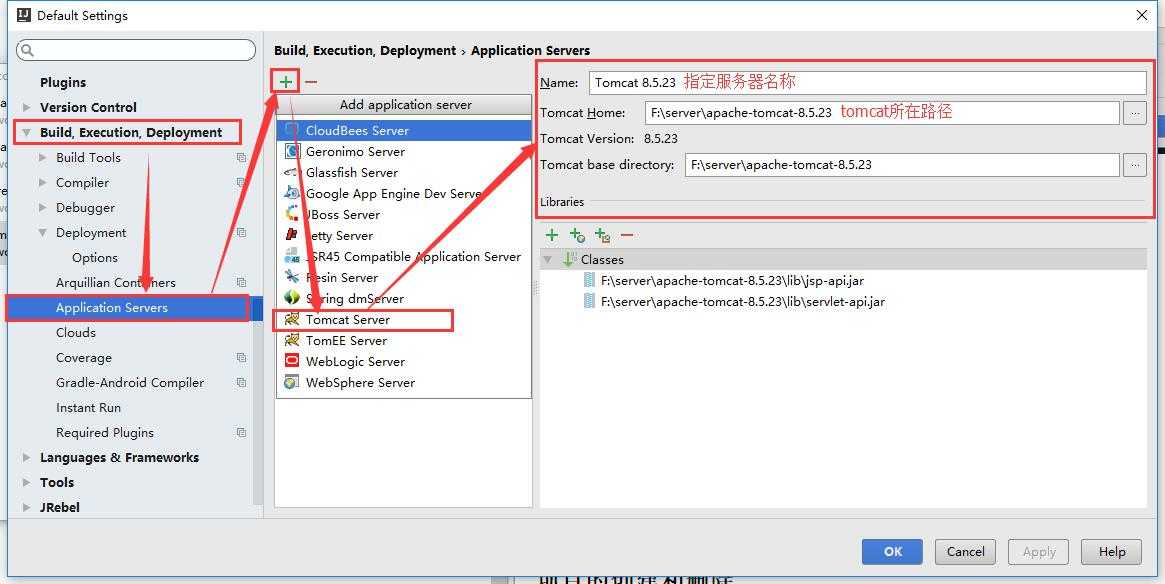Image resolution: width=1165 pixels, height=584 pixels.
Task: Click the green plus add server button
Action: click(x=285, y=82)
